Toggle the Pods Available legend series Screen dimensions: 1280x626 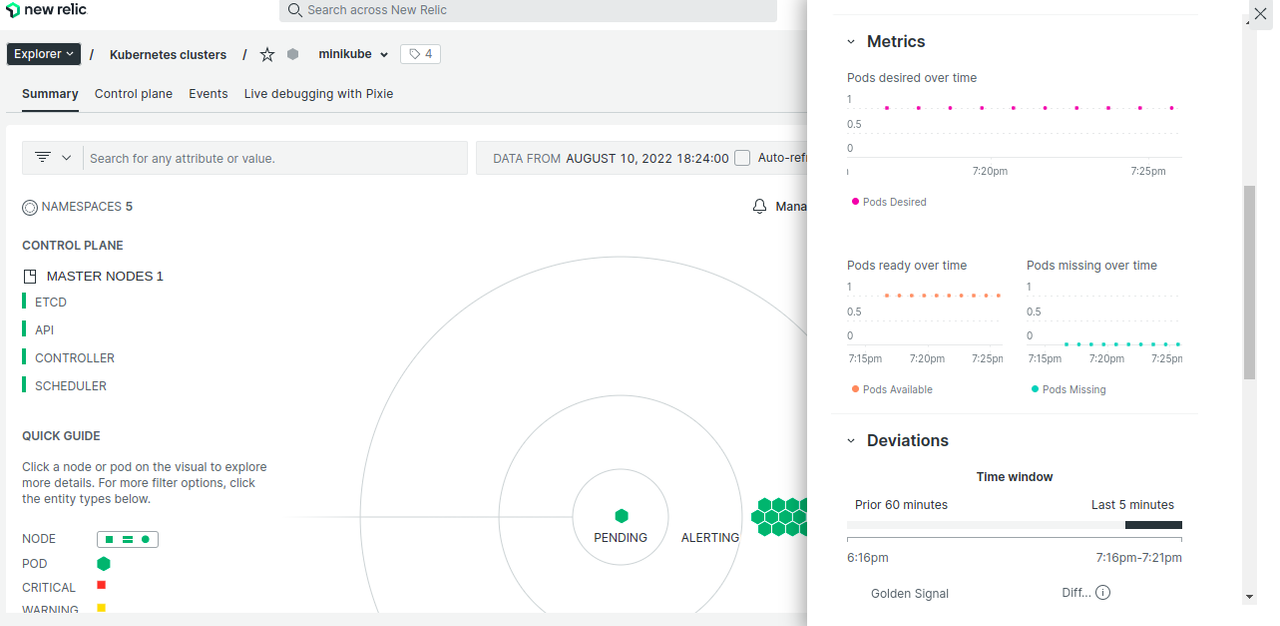(892, 390)
